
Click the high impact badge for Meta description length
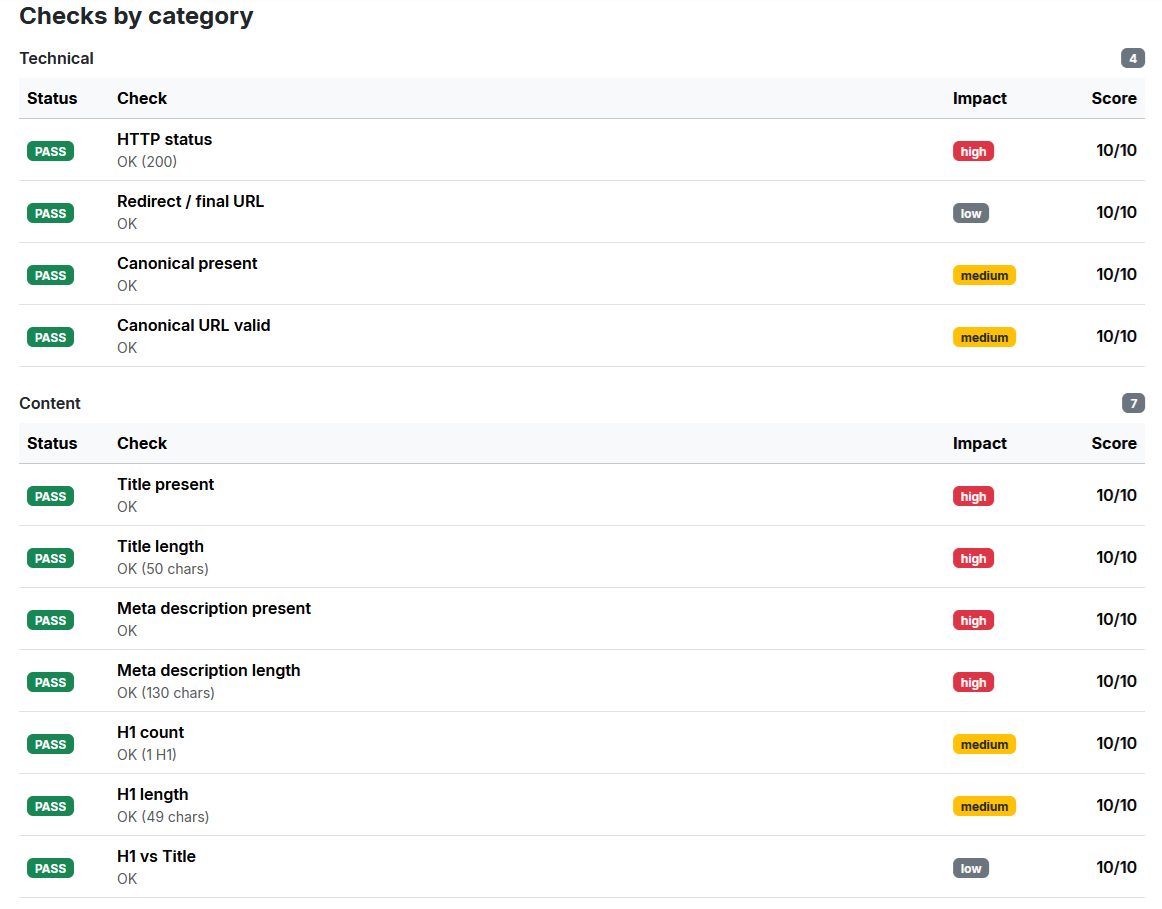pyautogui.click(x=973, y=683)
